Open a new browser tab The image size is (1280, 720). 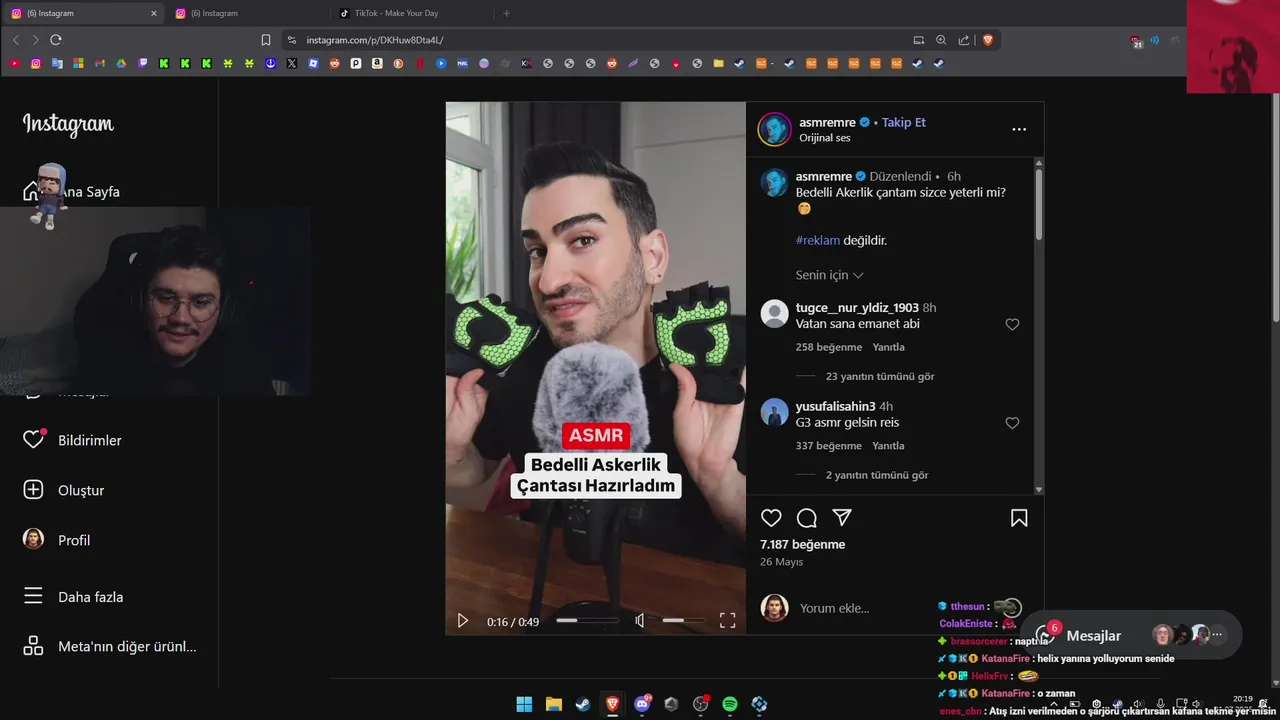tap(506, 13)
